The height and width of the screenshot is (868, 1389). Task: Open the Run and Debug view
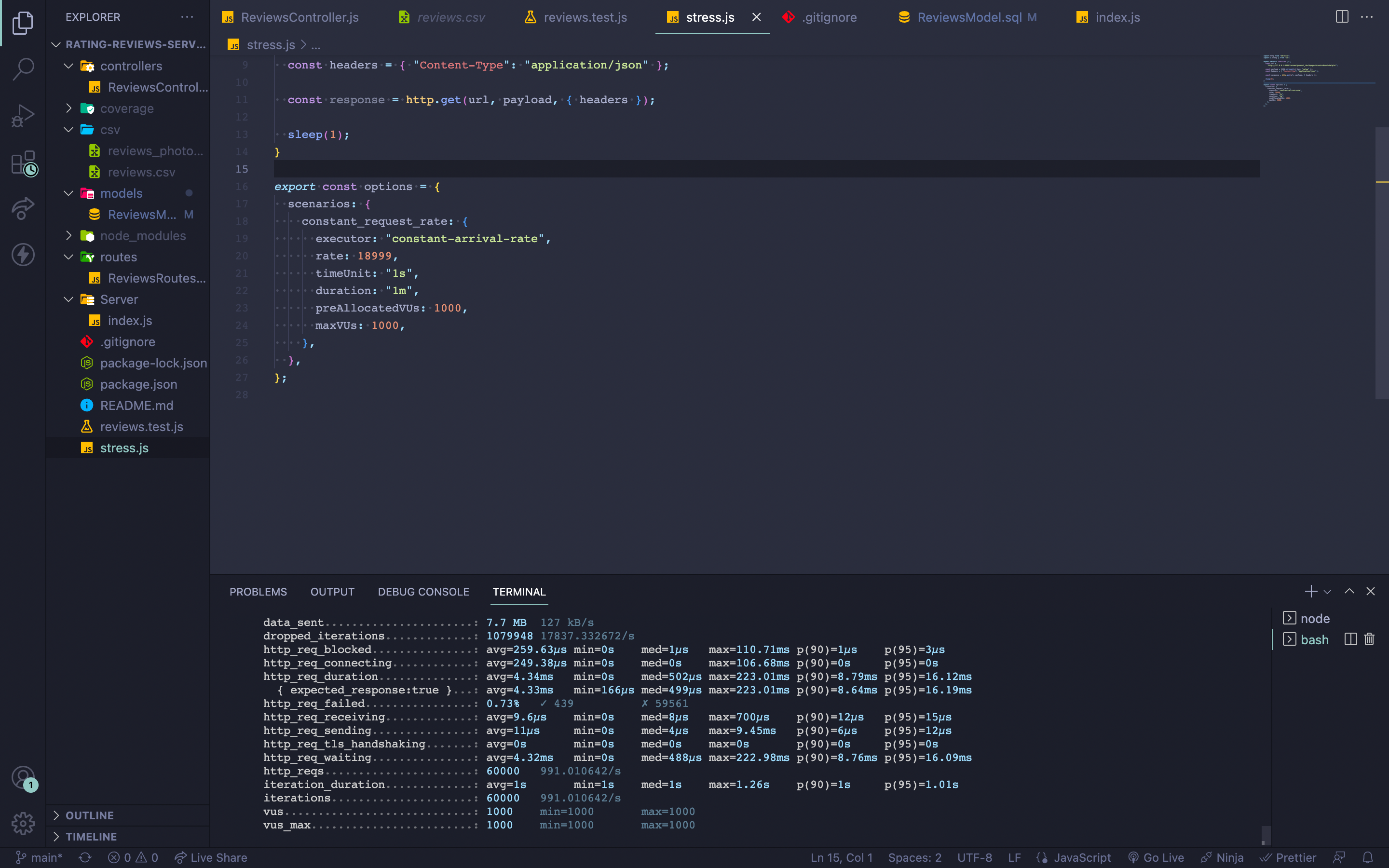[x=22, y=115]
